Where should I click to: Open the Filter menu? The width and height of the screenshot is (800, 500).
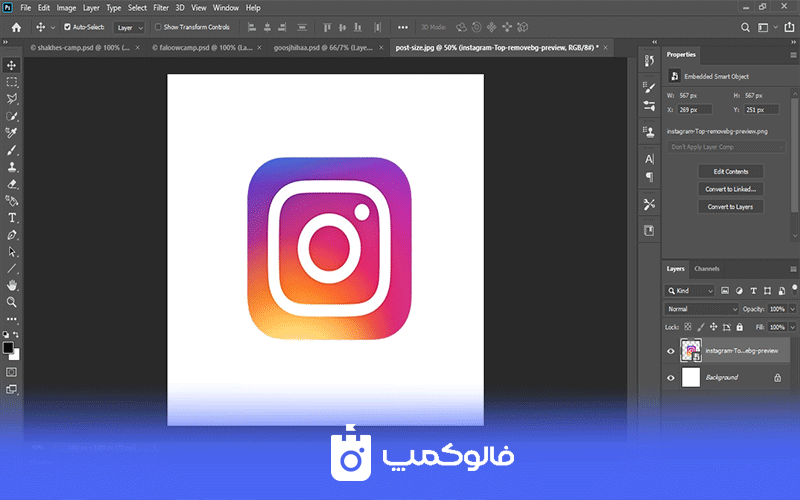161,8
